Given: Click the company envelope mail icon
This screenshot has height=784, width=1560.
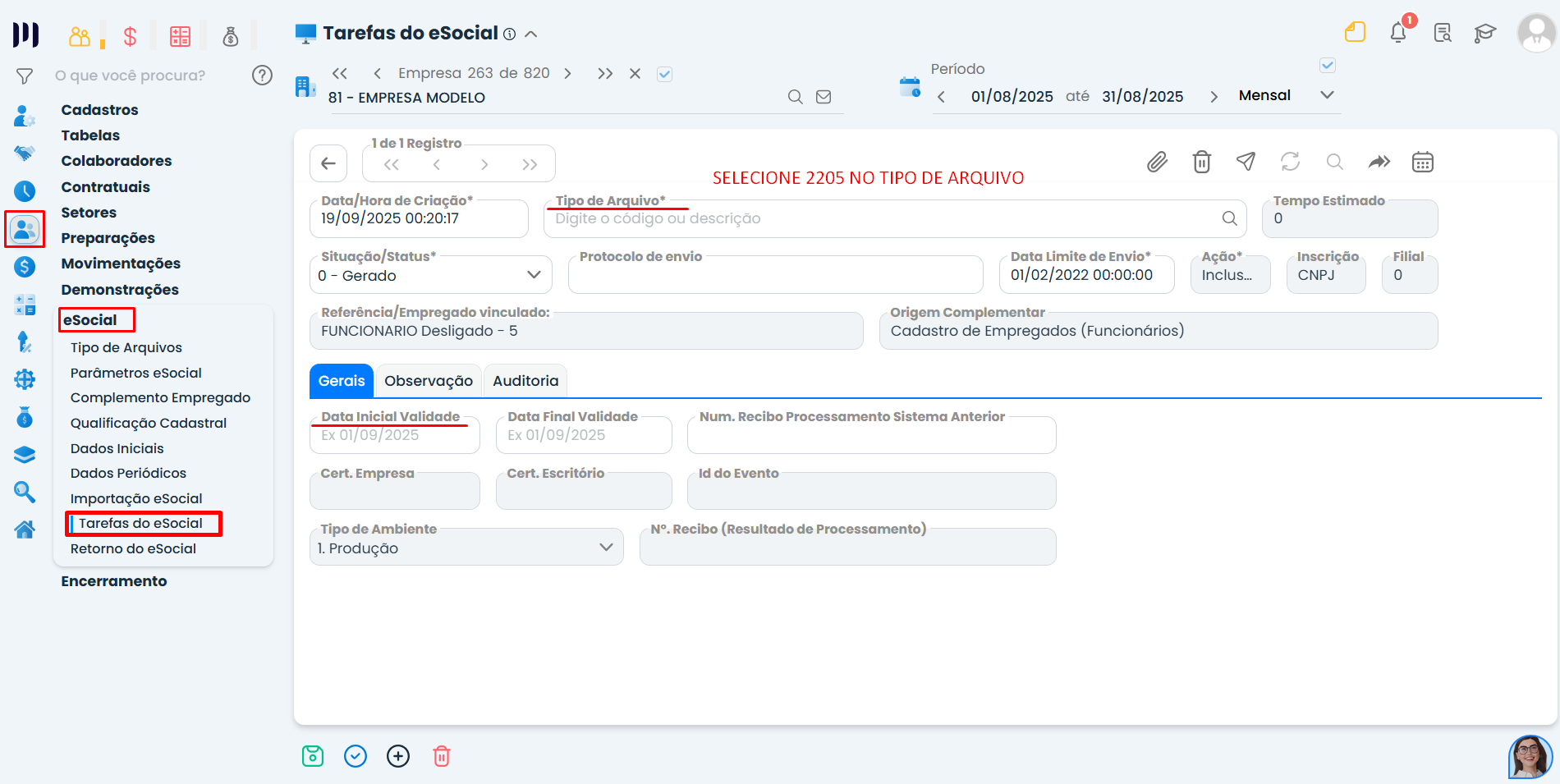Looking at the screenshot, I should [x=824, y=97].
